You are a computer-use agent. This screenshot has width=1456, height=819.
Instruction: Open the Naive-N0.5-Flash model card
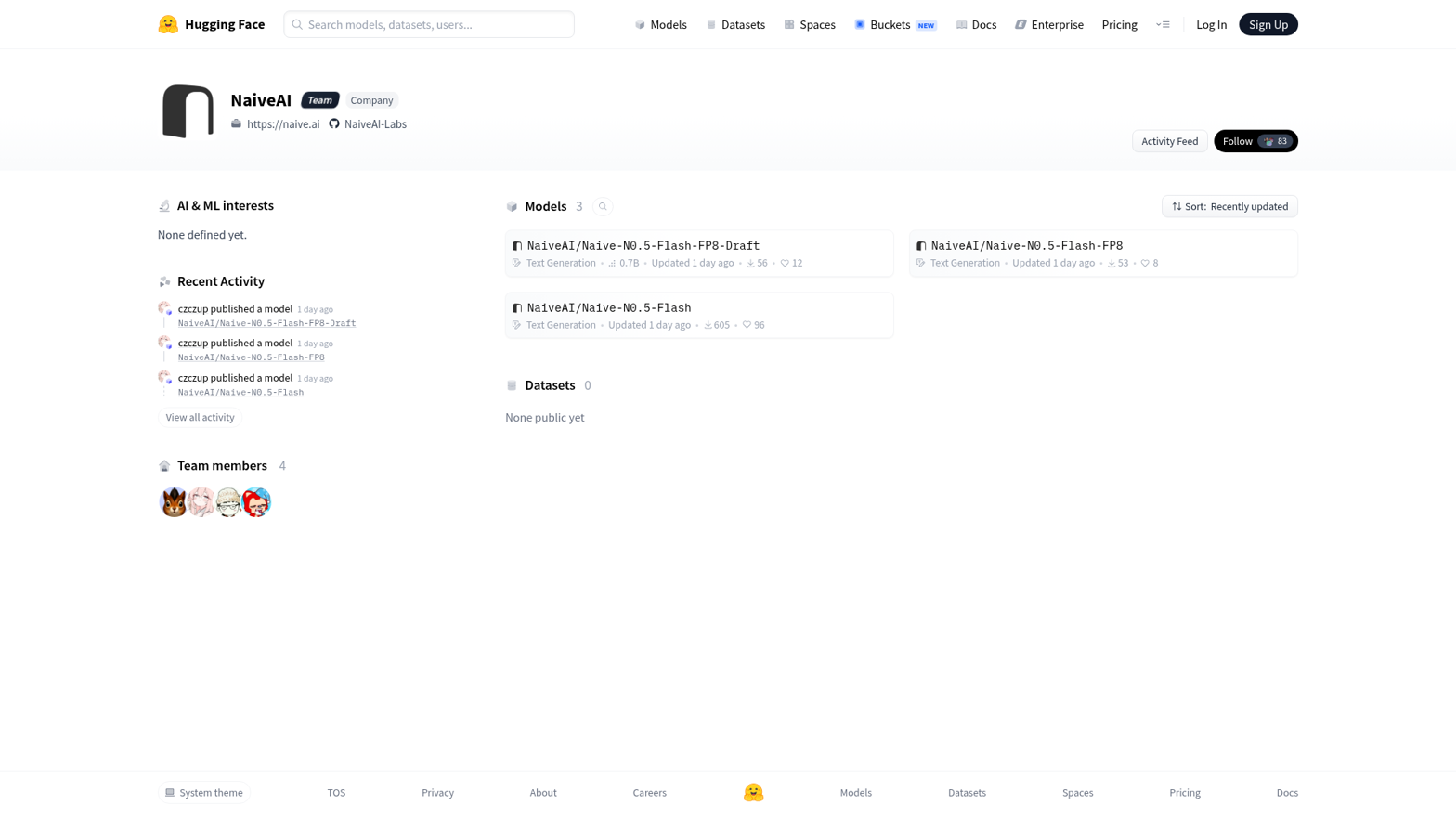click(699, 316)
